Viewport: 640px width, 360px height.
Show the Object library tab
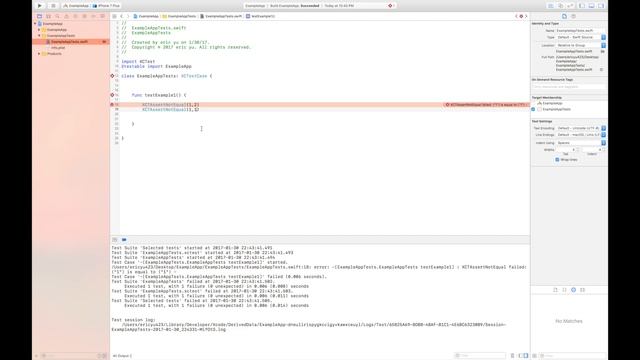point(573,290)
